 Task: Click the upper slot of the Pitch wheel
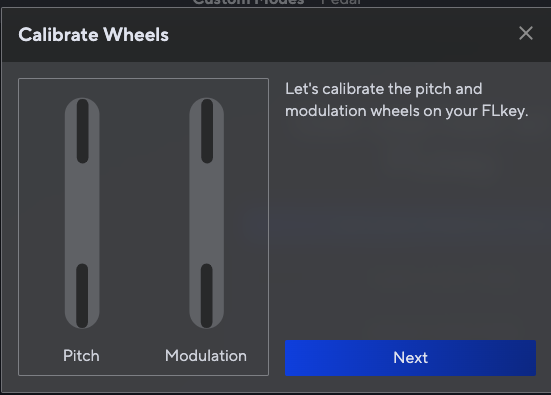(83, 131)
